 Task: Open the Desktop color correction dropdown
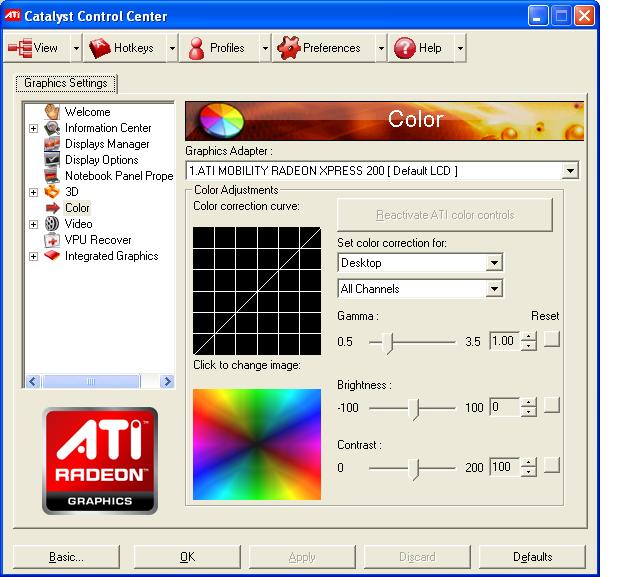[494, 263]
